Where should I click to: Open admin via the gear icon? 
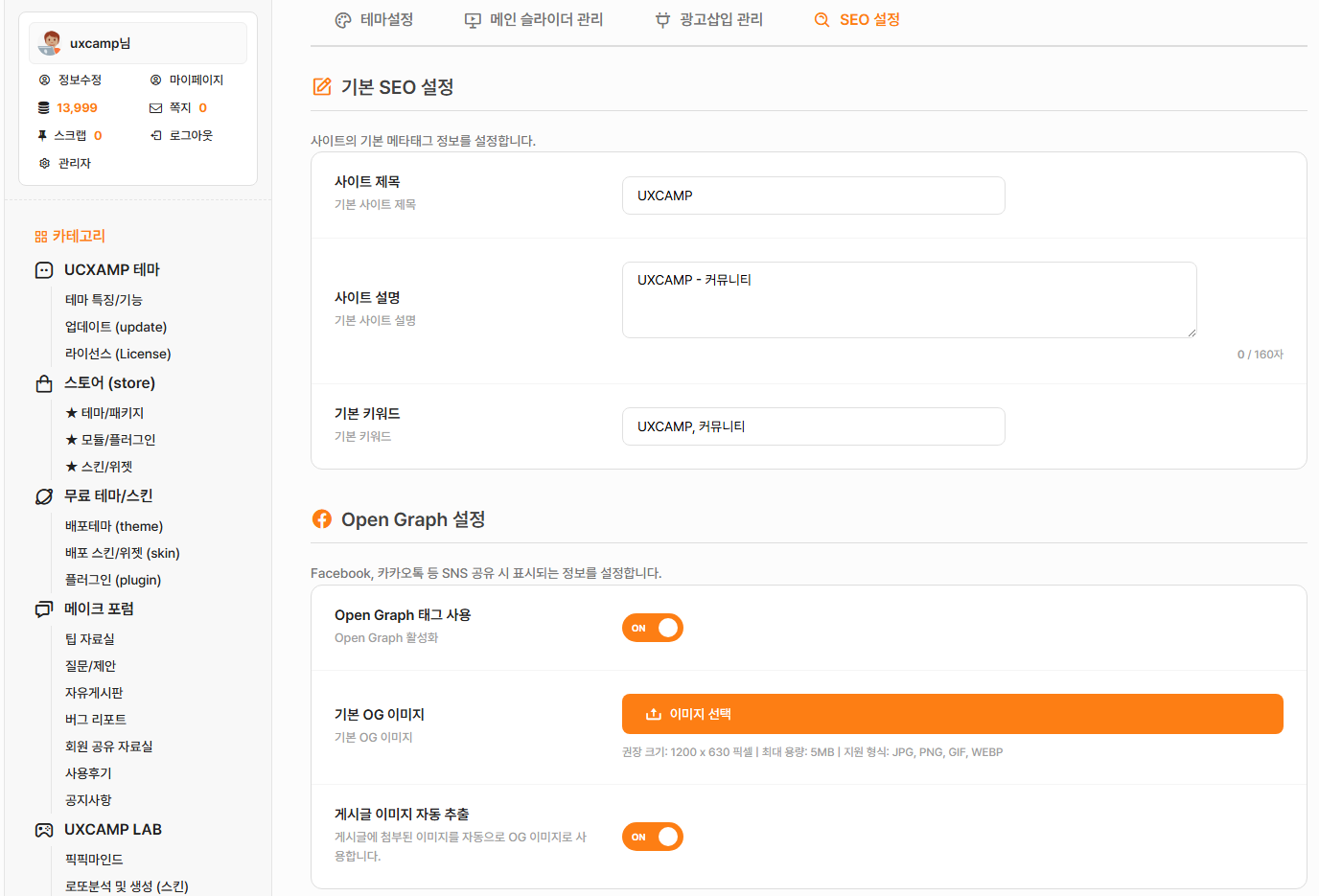[44, 164]
